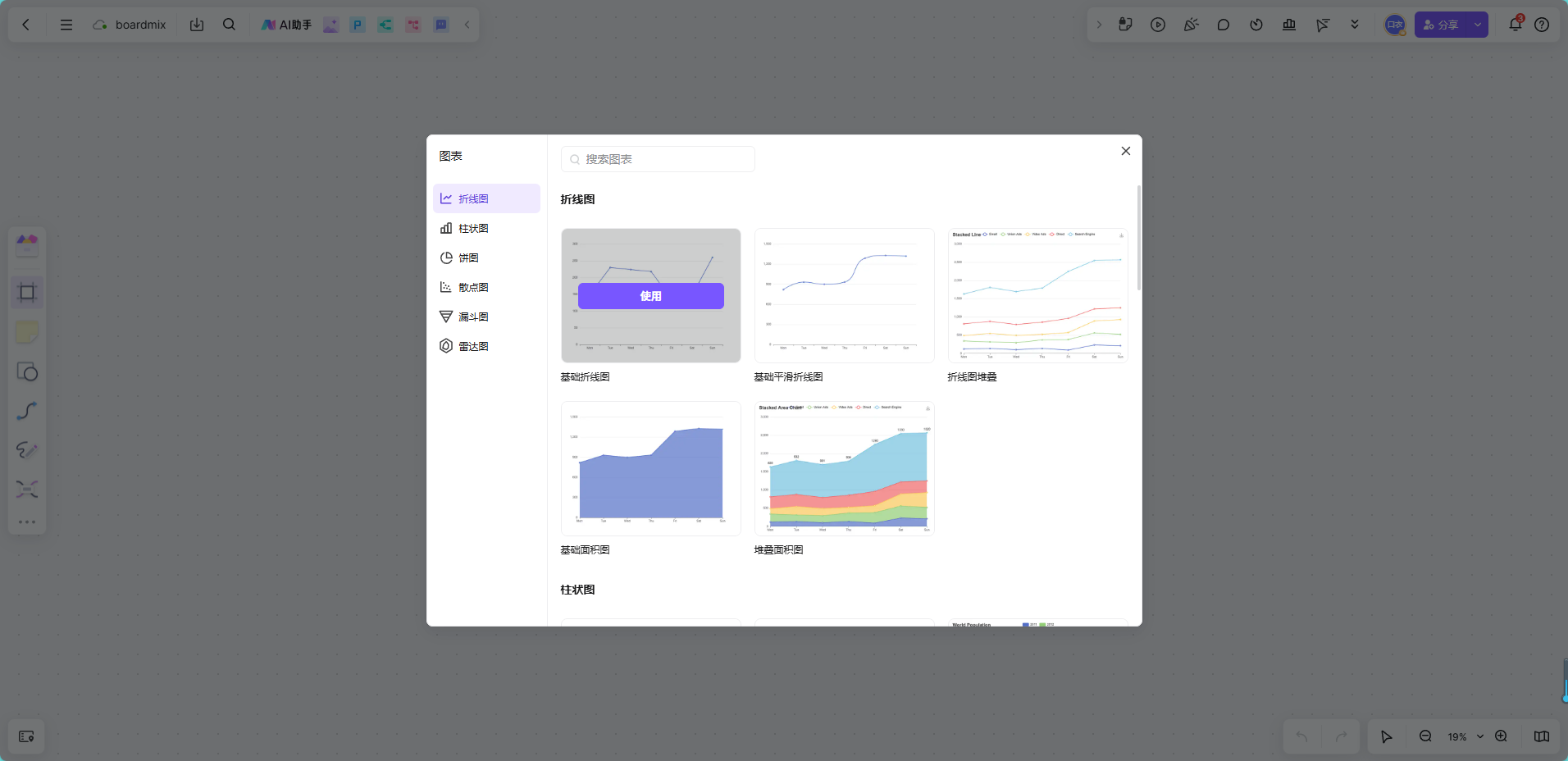The height and width of the screenshot is (761, 1568).
Task: Select the 饼图 category tab
Action: [x=486, y=257]
